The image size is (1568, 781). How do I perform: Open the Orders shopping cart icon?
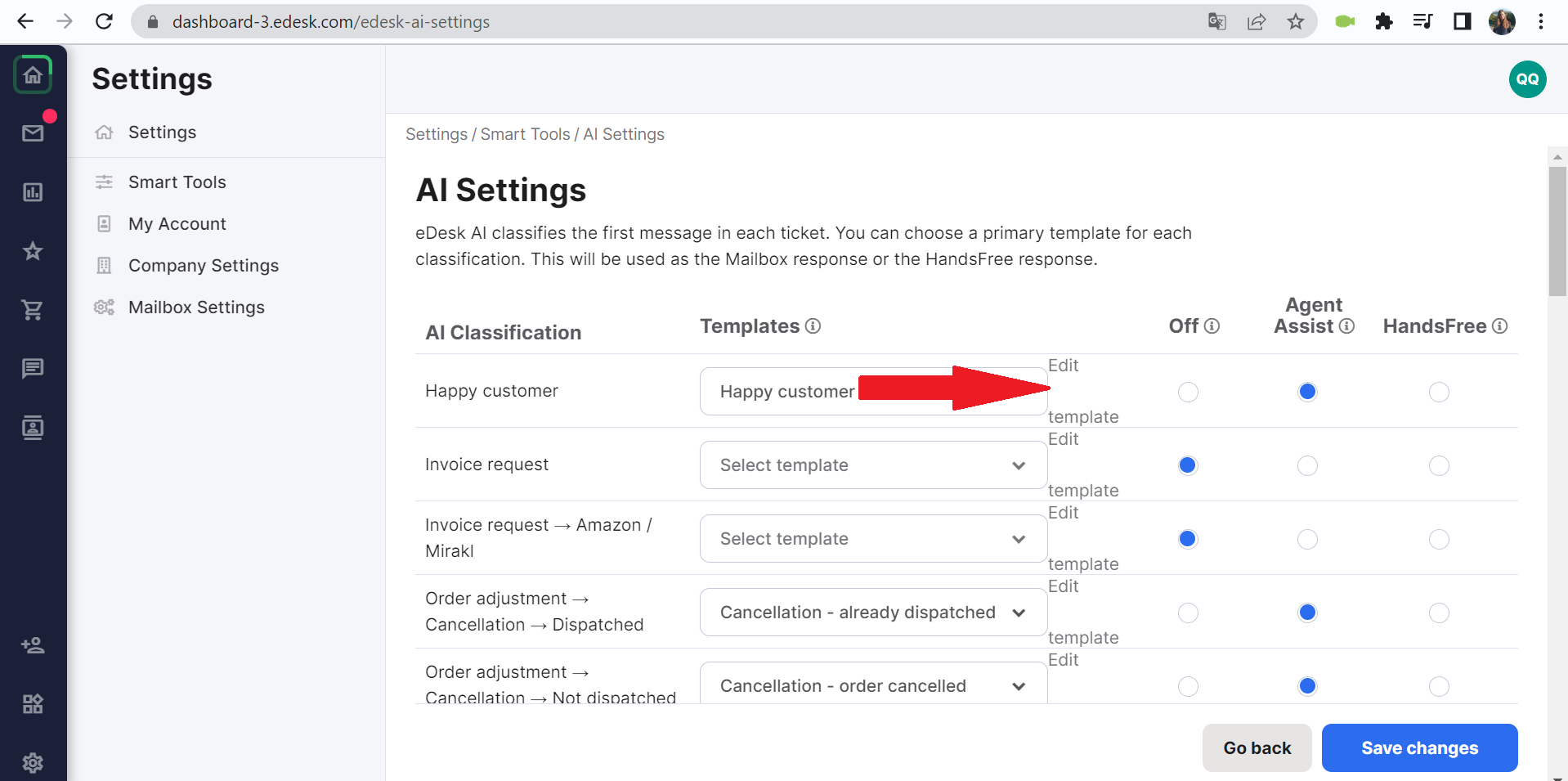point(33,310)
